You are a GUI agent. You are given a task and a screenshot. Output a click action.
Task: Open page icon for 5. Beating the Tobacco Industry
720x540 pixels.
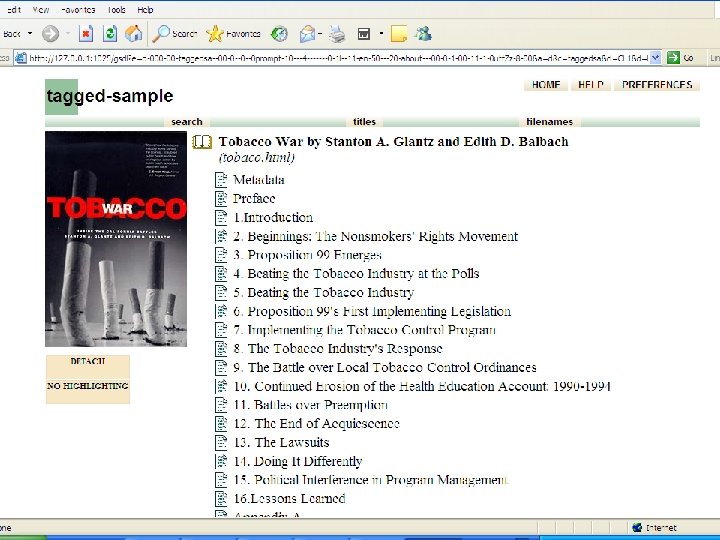pyautogui.click(x=221, y=292)
